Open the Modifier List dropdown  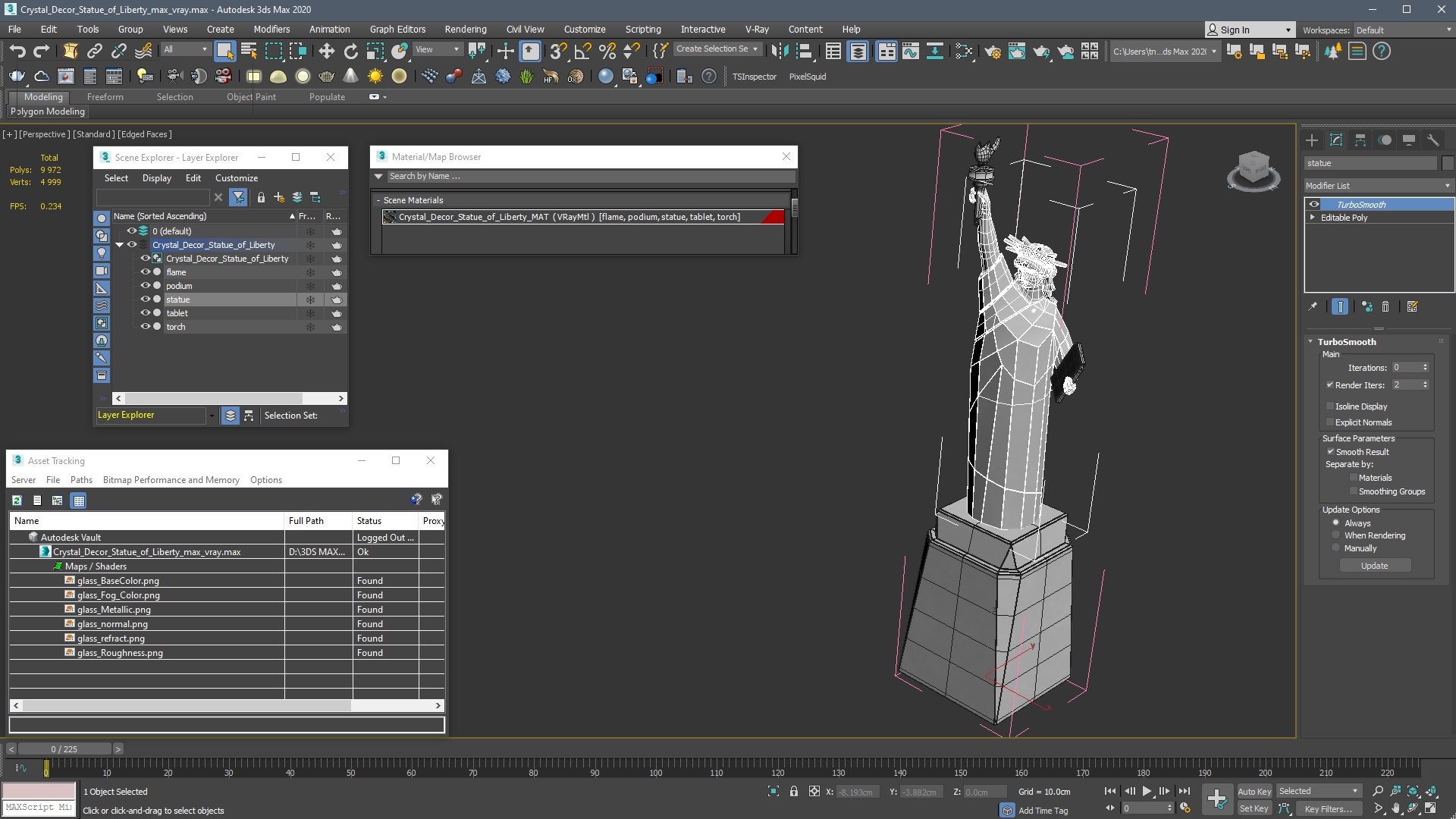click(x=1378, y=186)
